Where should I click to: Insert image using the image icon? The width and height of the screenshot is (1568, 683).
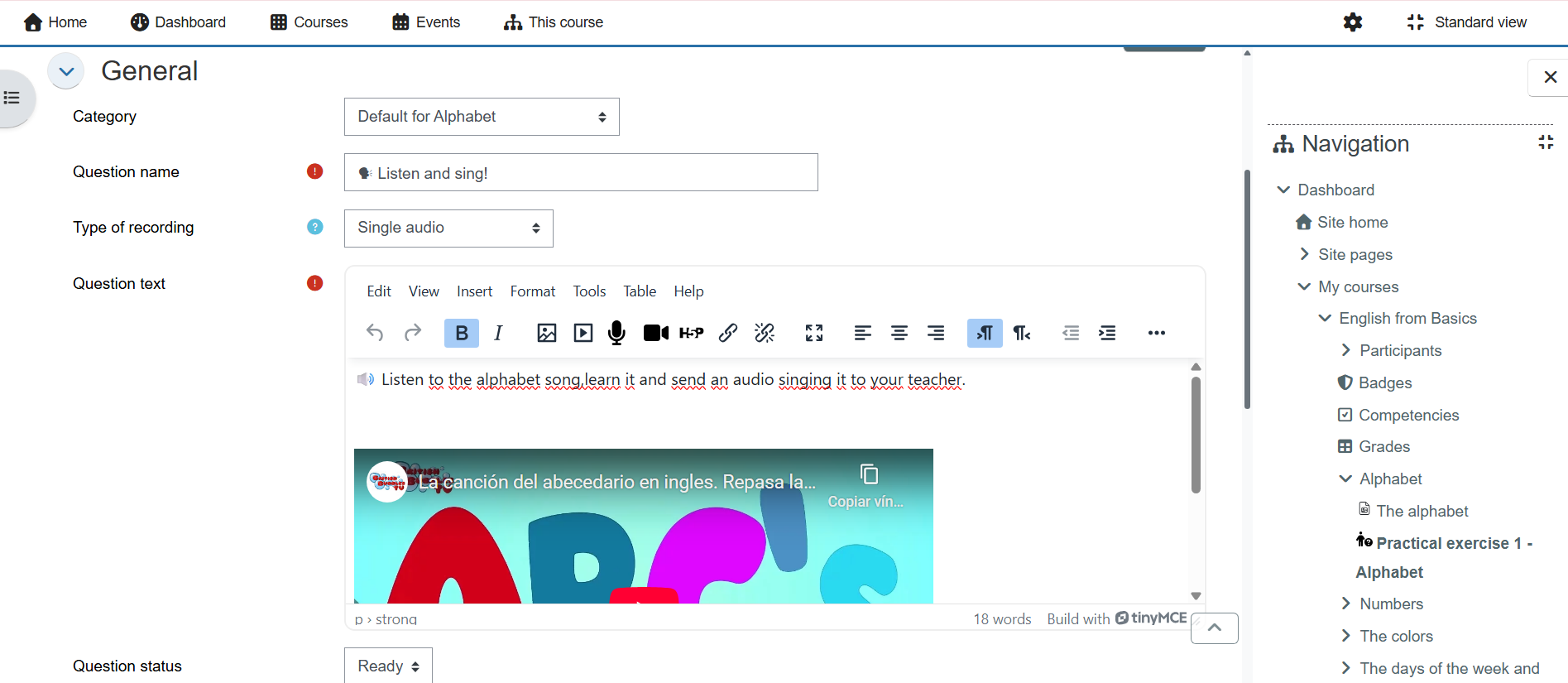[x=547, y=333]
